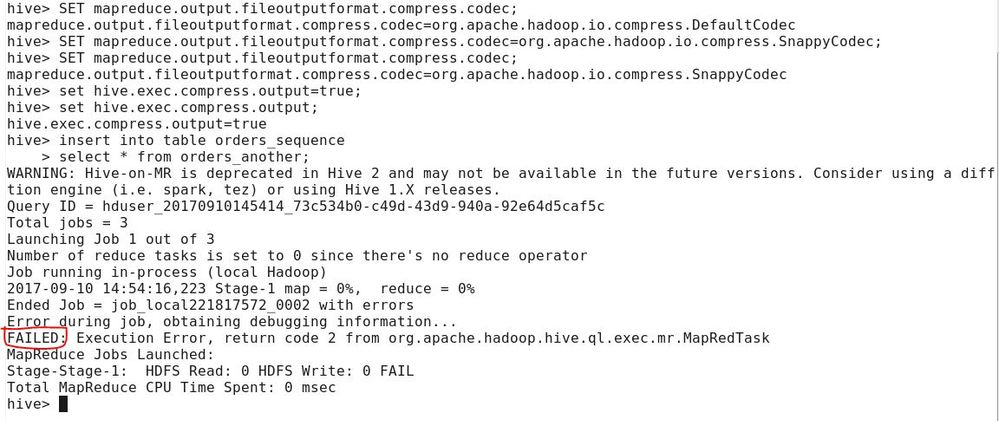
Task: Click the MapRedTask class name in the error
Action: coord(726,338)
